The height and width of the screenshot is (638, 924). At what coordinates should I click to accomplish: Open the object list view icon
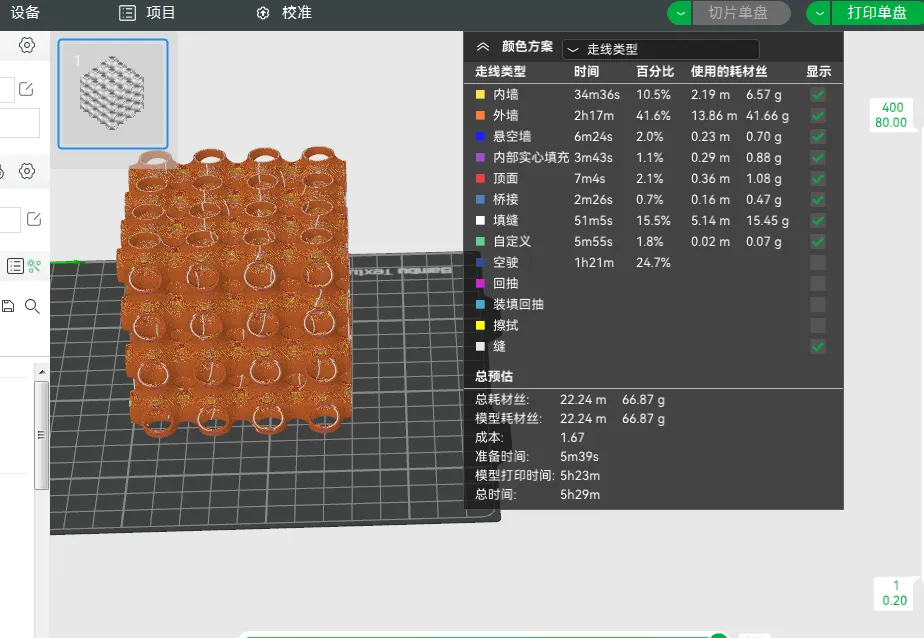coord(15,266)
